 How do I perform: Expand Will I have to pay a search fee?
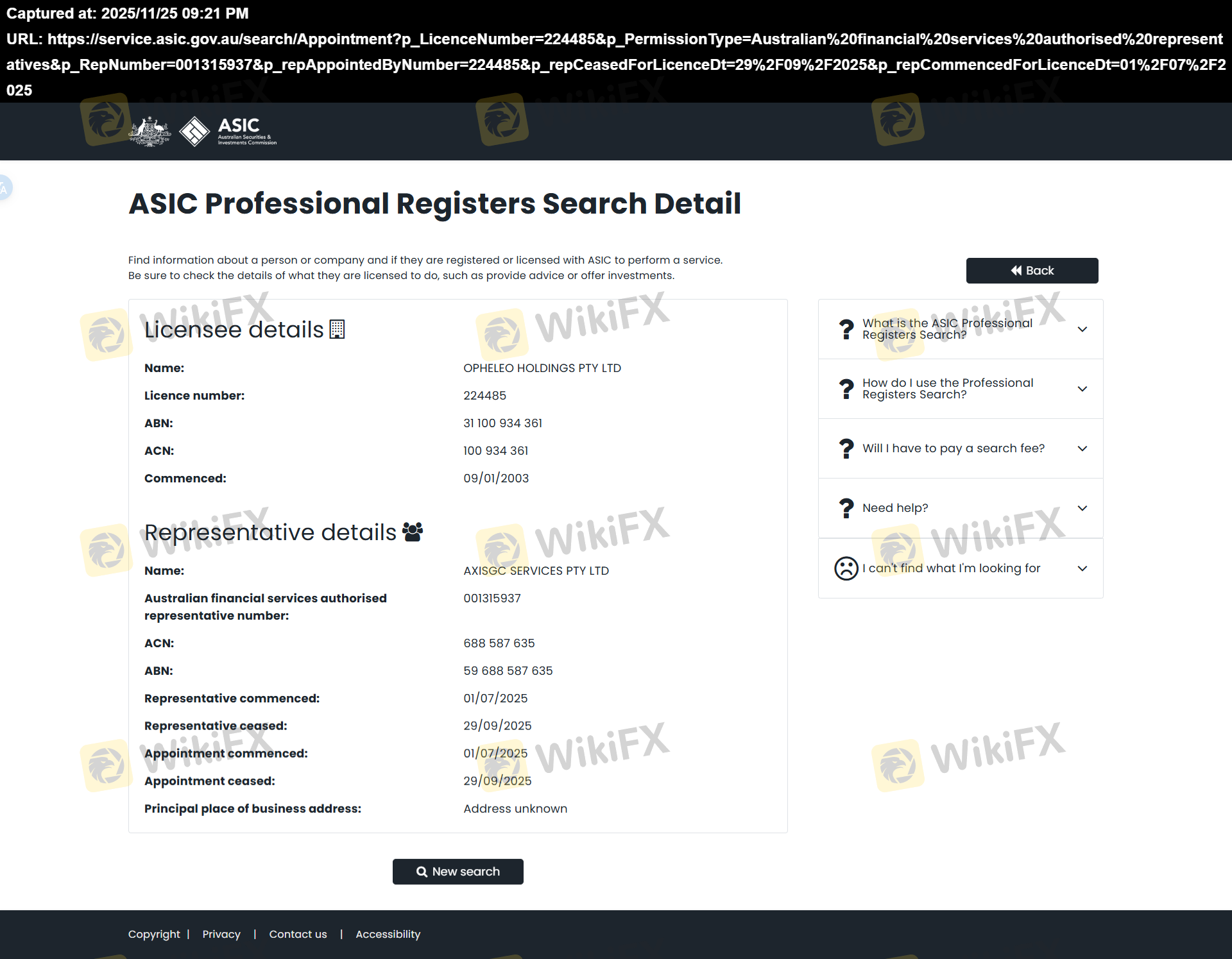(x=1082, y=448)
